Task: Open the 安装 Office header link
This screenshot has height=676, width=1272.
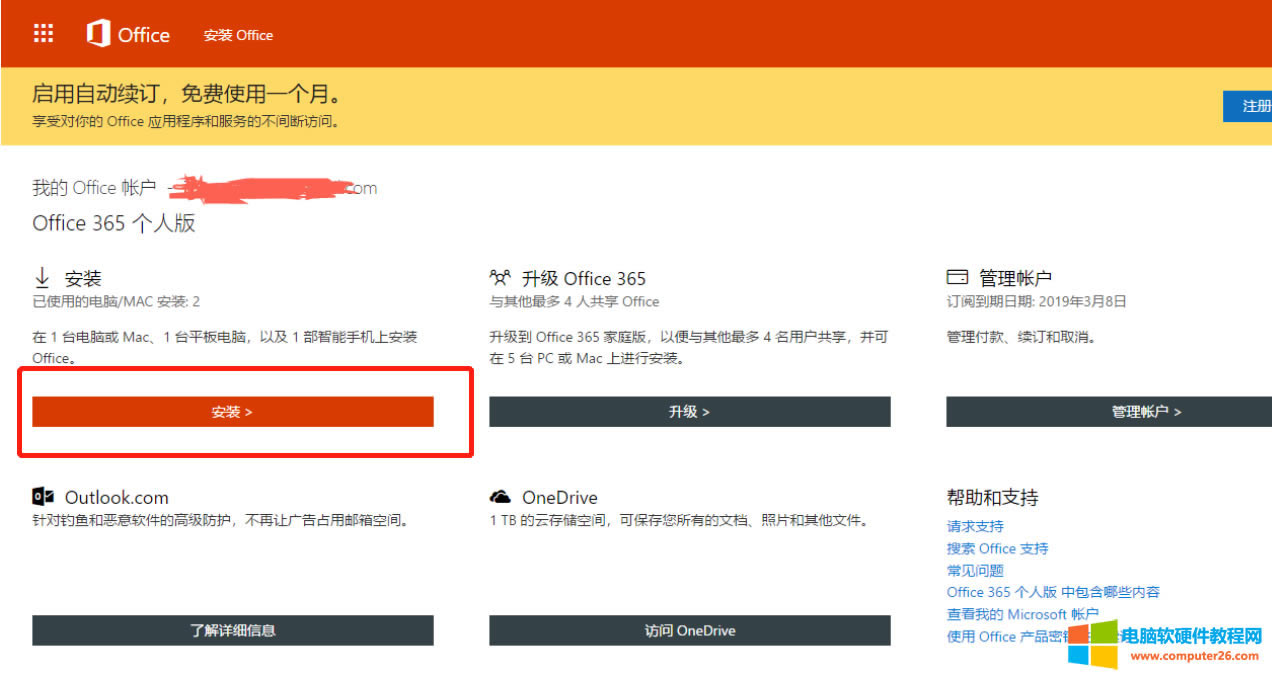Action: tap(238, 35)
